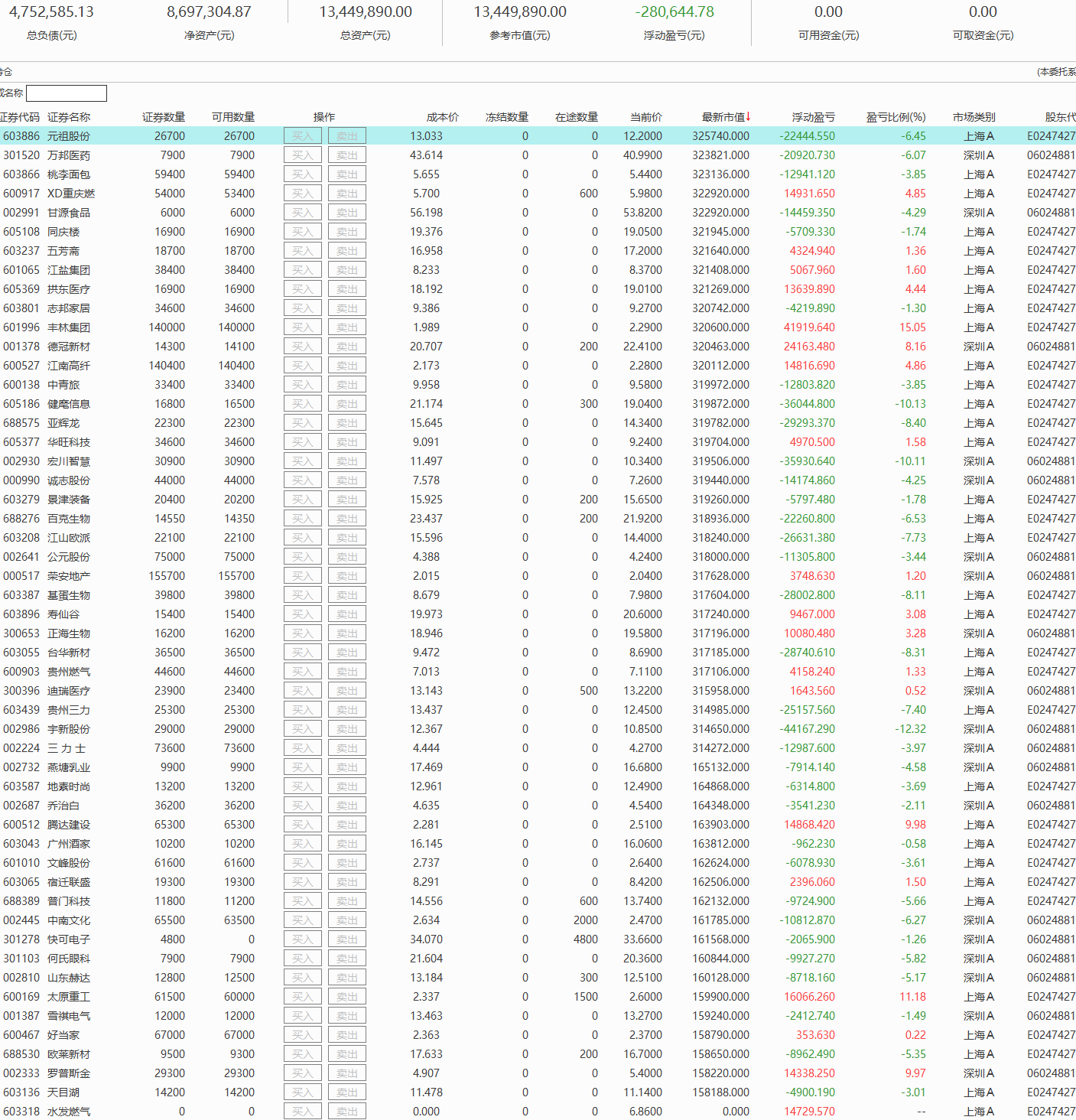Click 当前价 column header
The width and height of the screenshot is (1076, 1120).
(x=645, y=117)
